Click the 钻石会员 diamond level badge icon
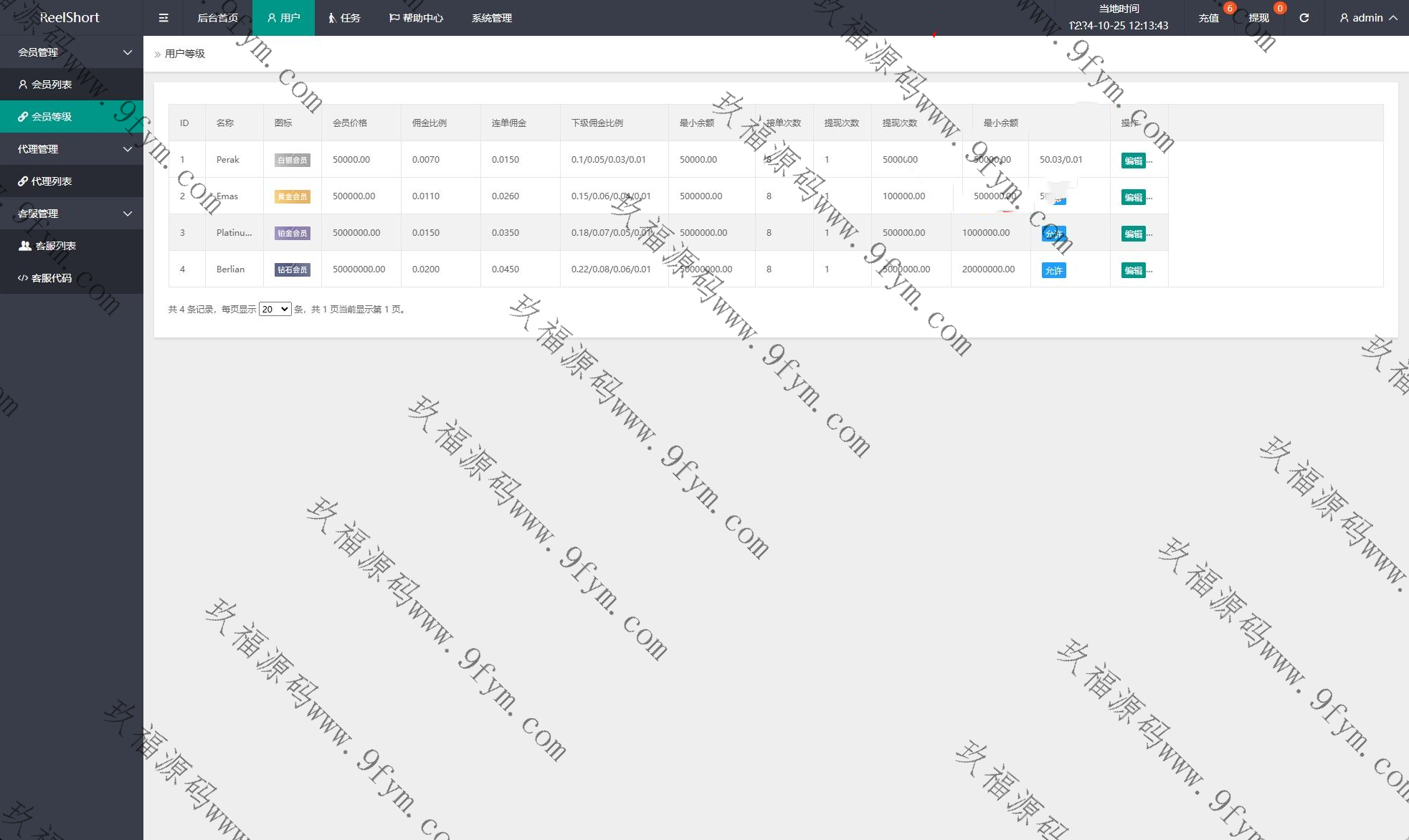The height and width of the screenshot is (840, 1409). click(292, 269)
